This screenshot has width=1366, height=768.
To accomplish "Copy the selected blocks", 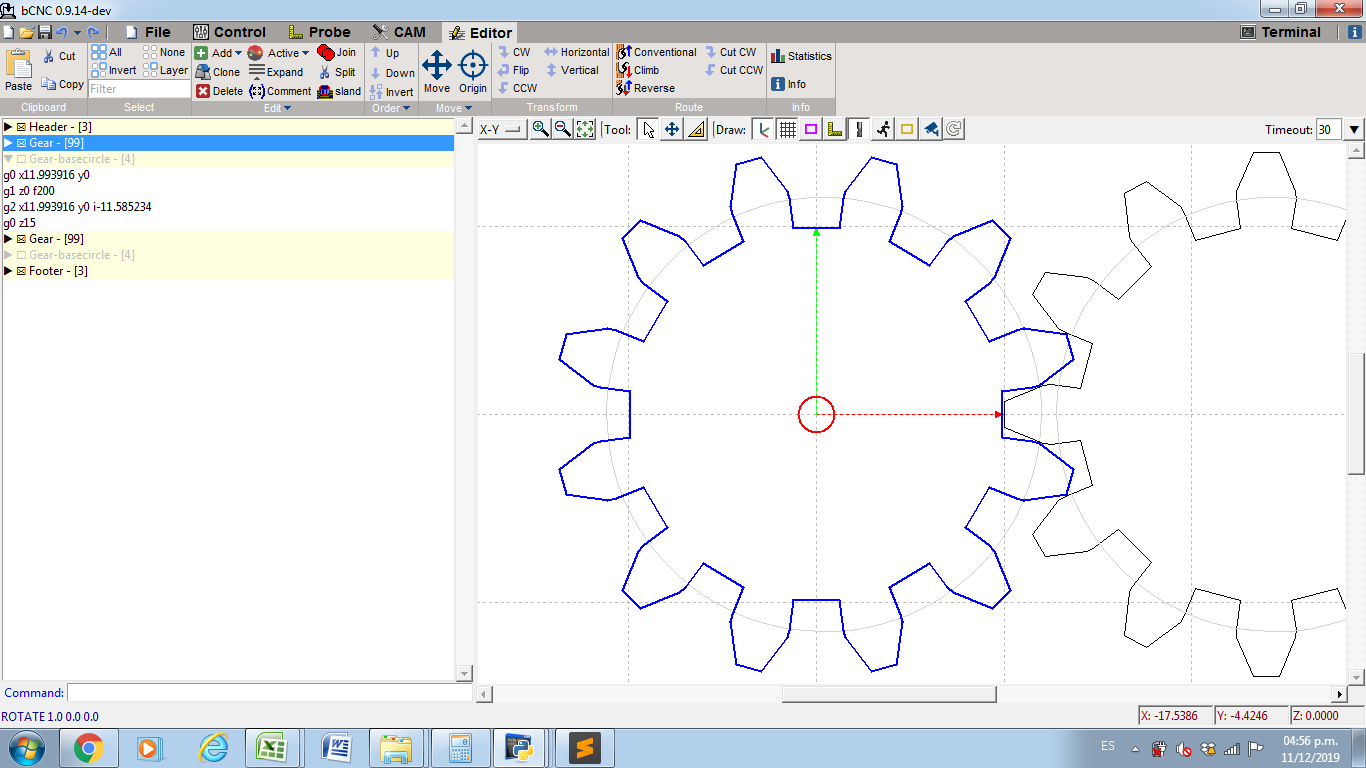I will pyautogui.click(x=62, y=84).
